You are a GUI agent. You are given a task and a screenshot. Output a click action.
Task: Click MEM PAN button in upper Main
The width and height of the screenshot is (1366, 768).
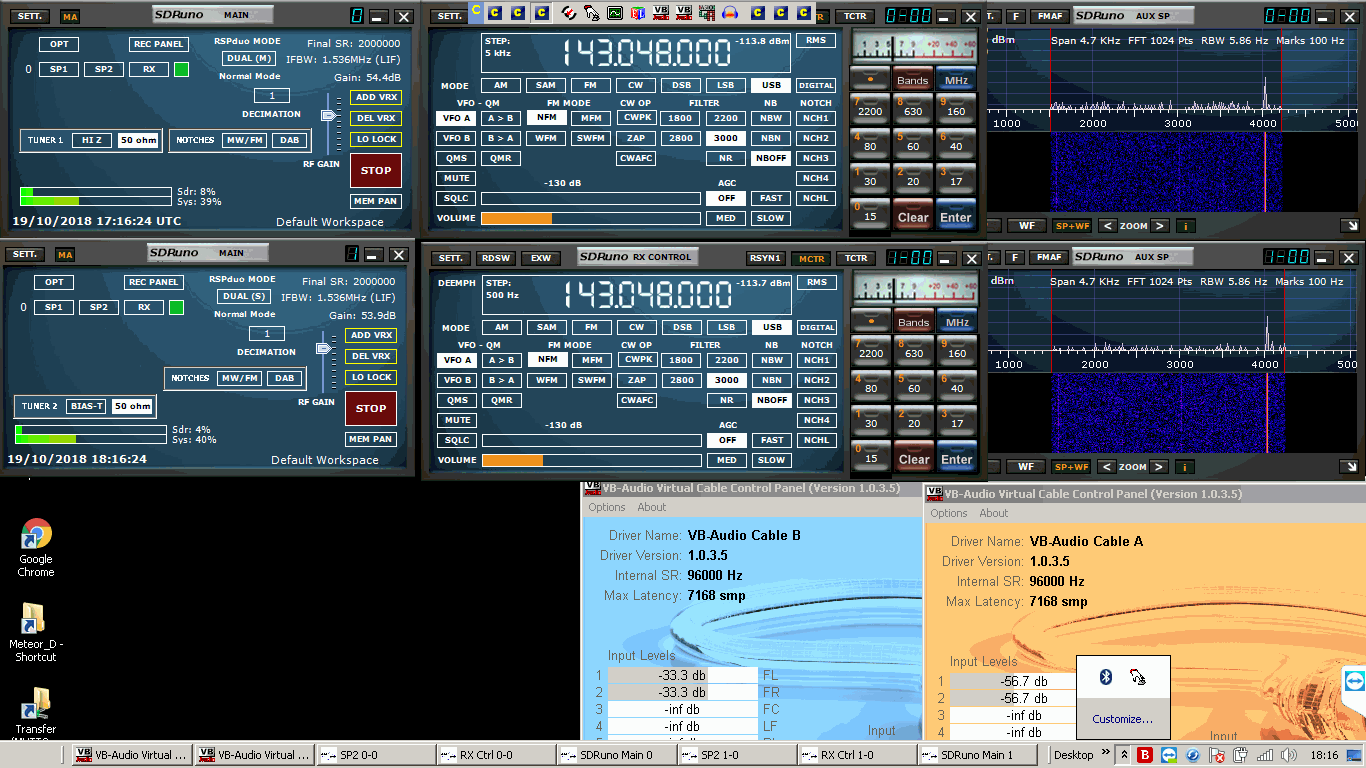[376, 201]
